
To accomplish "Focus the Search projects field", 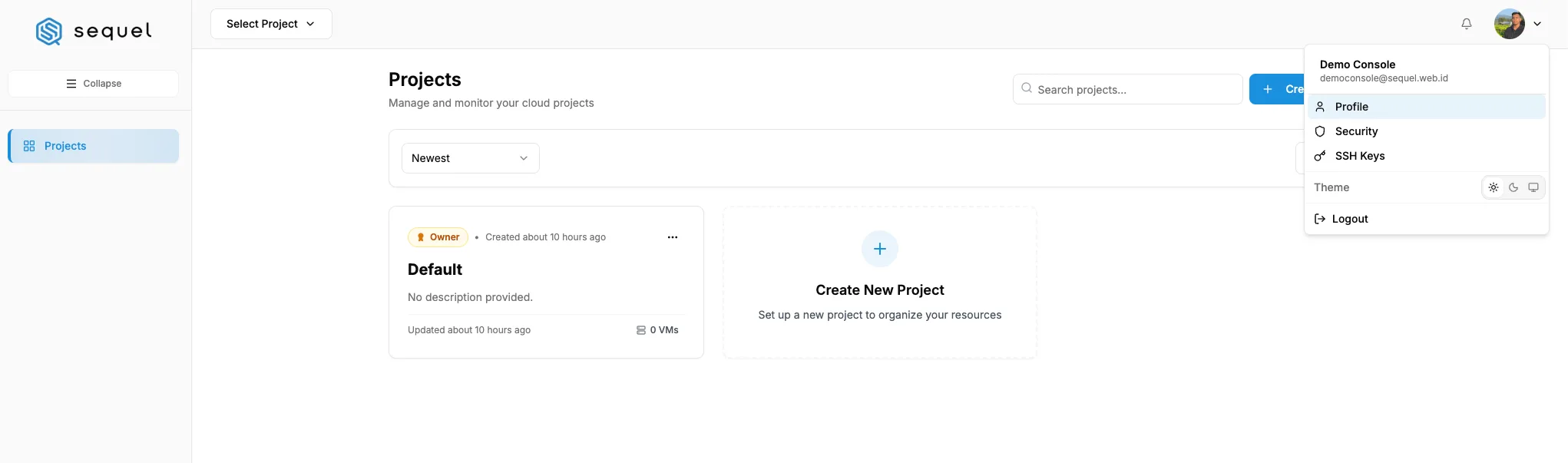I will click(1127, 89).
